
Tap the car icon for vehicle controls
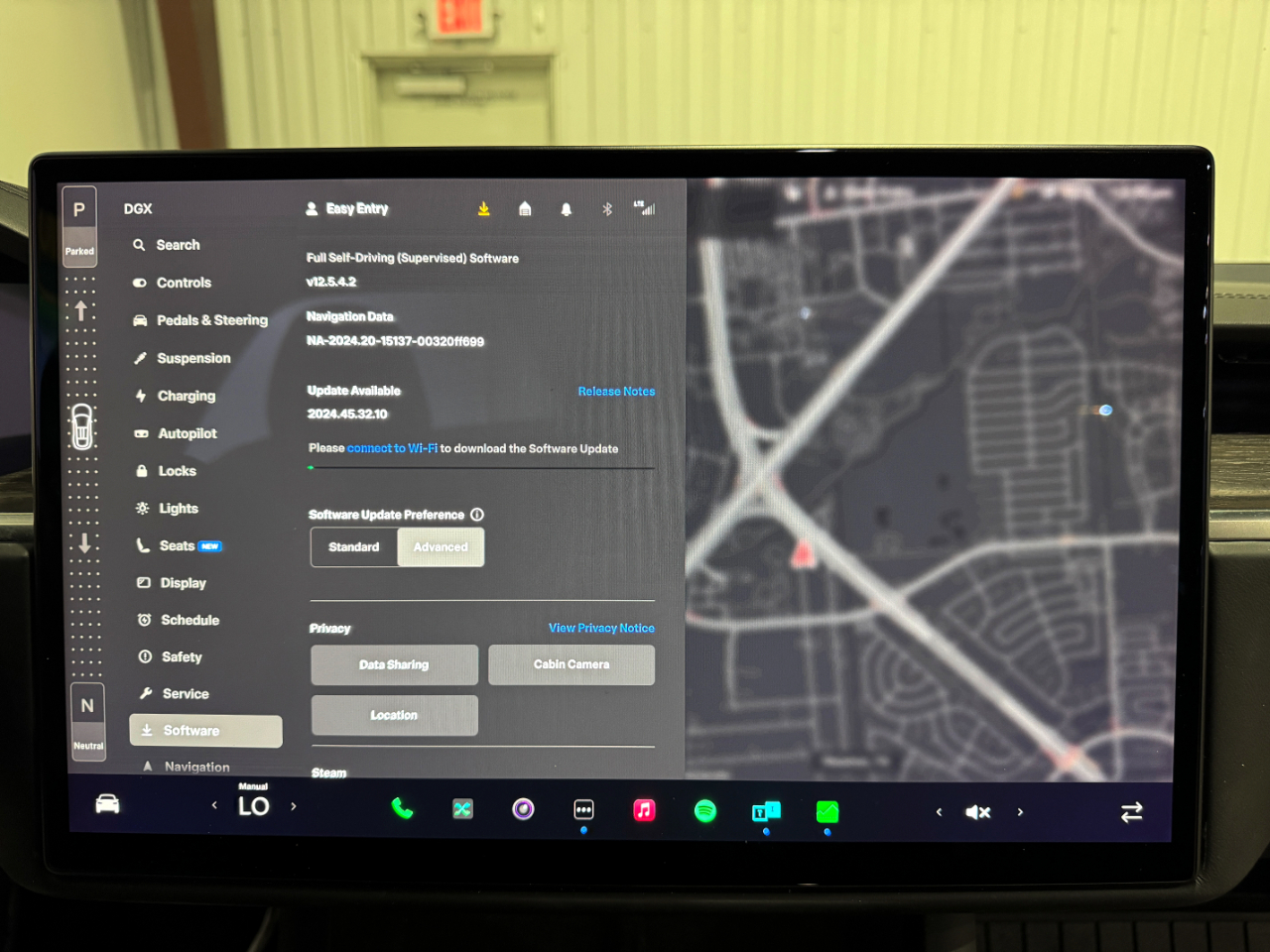[107, 804]
